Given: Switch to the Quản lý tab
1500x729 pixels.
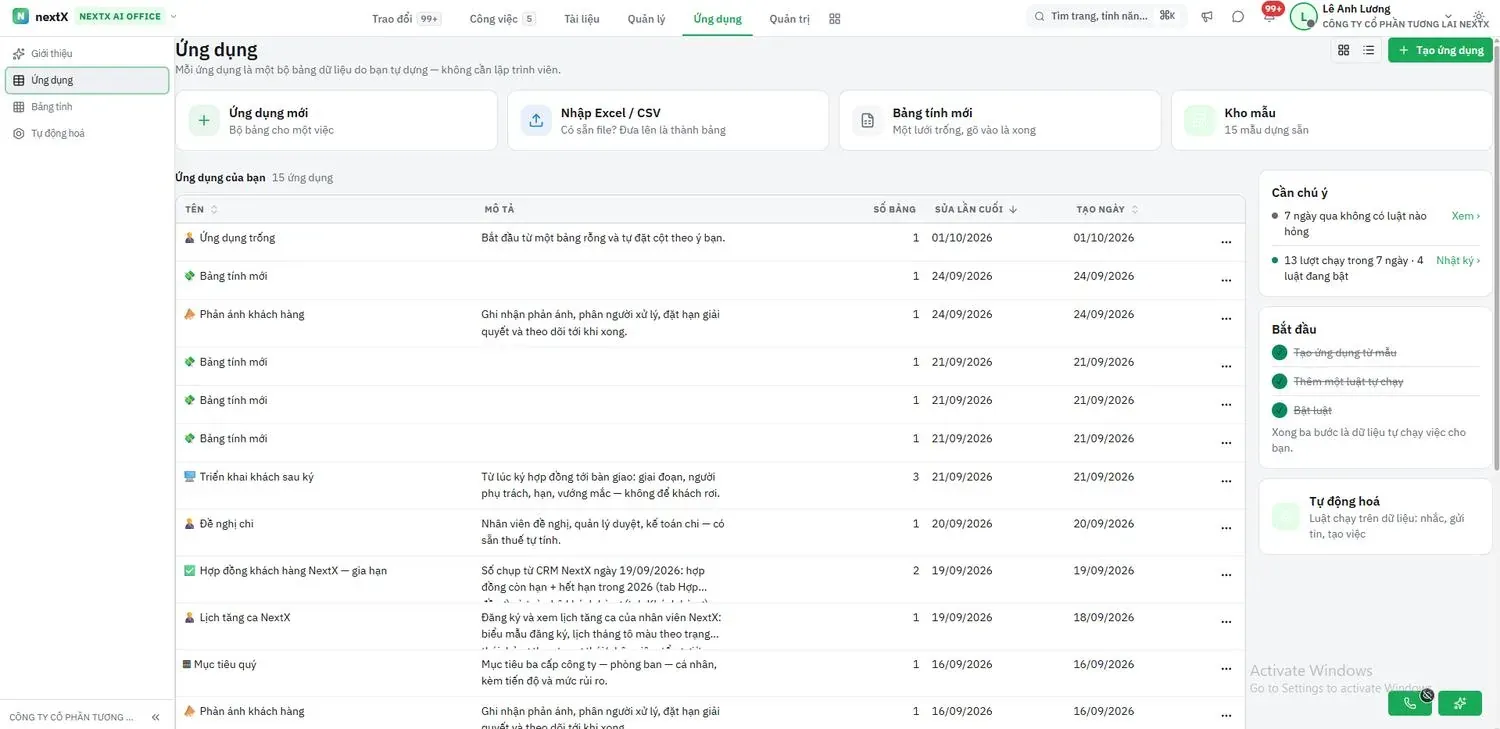Looking at the screenshot, I should tap(646, 18).
